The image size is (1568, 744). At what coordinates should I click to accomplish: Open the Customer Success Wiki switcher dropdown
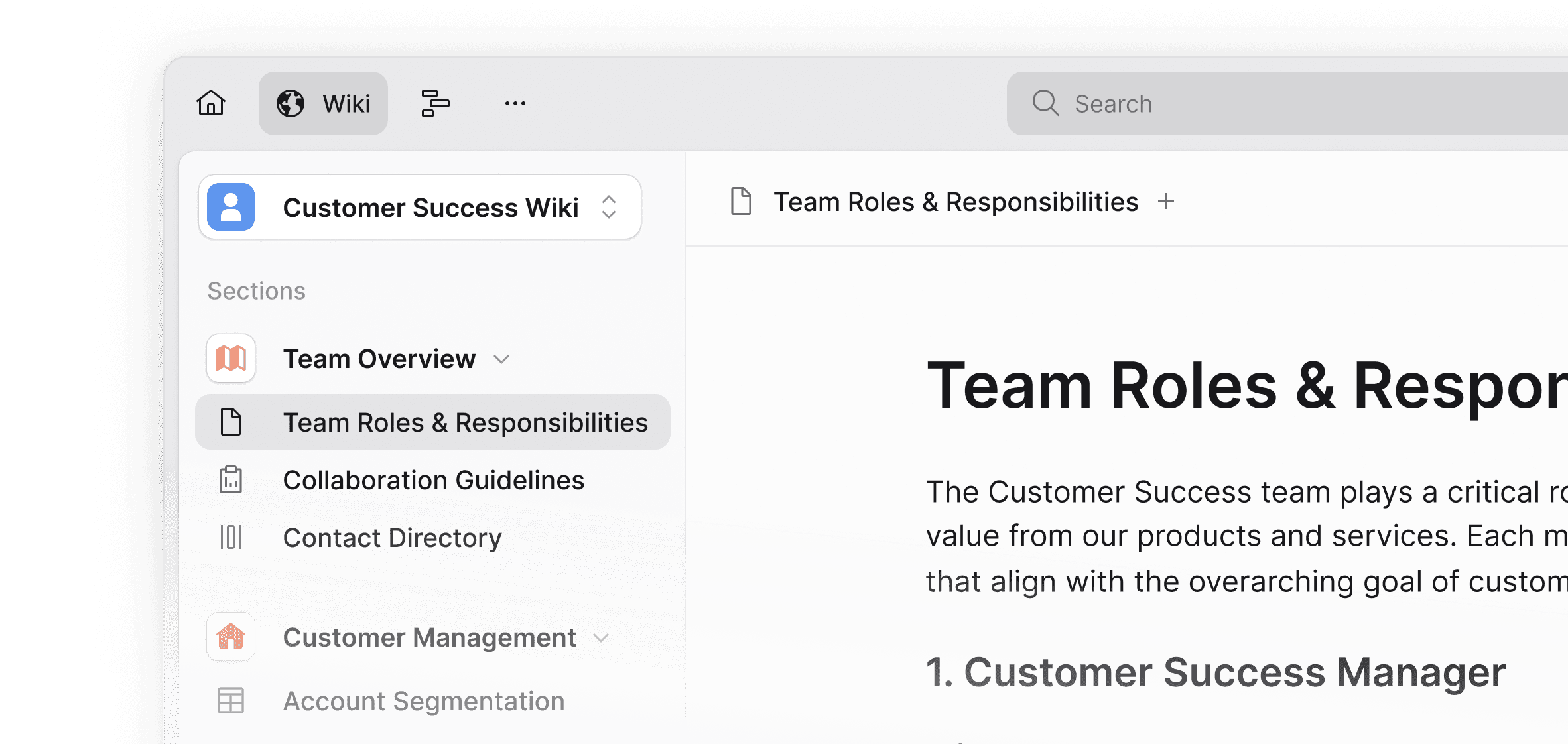coord(609,207)
